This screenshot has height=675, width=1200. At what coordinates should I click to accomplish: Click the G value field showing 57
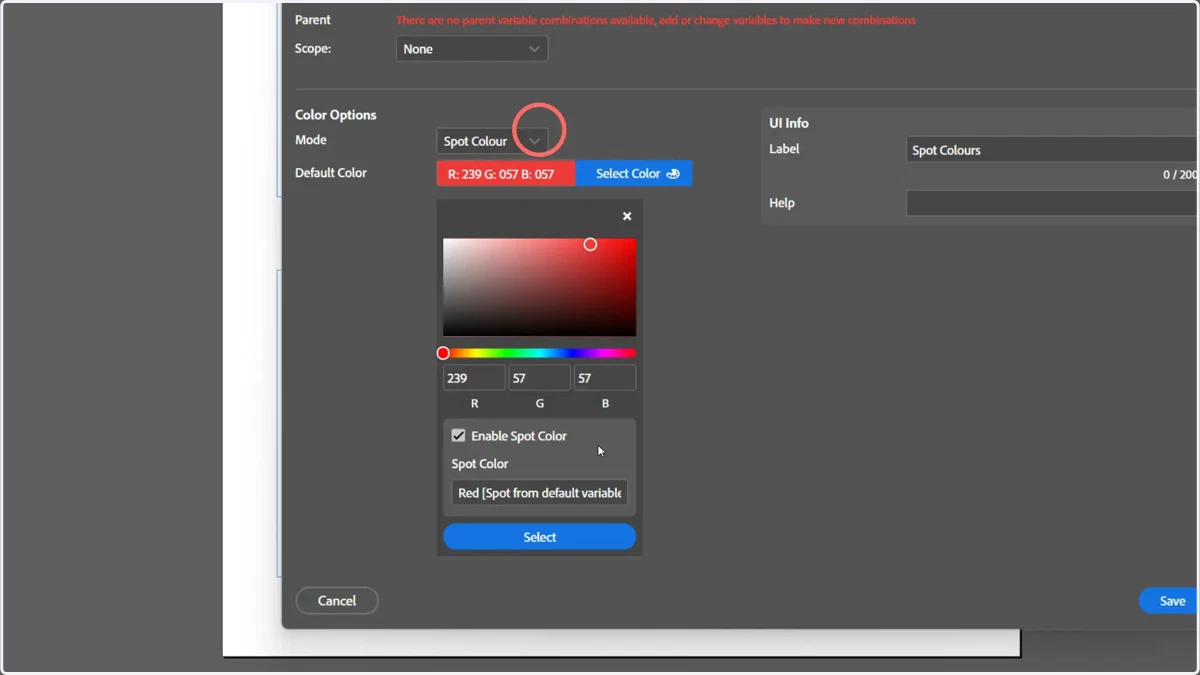pos(540,378)
